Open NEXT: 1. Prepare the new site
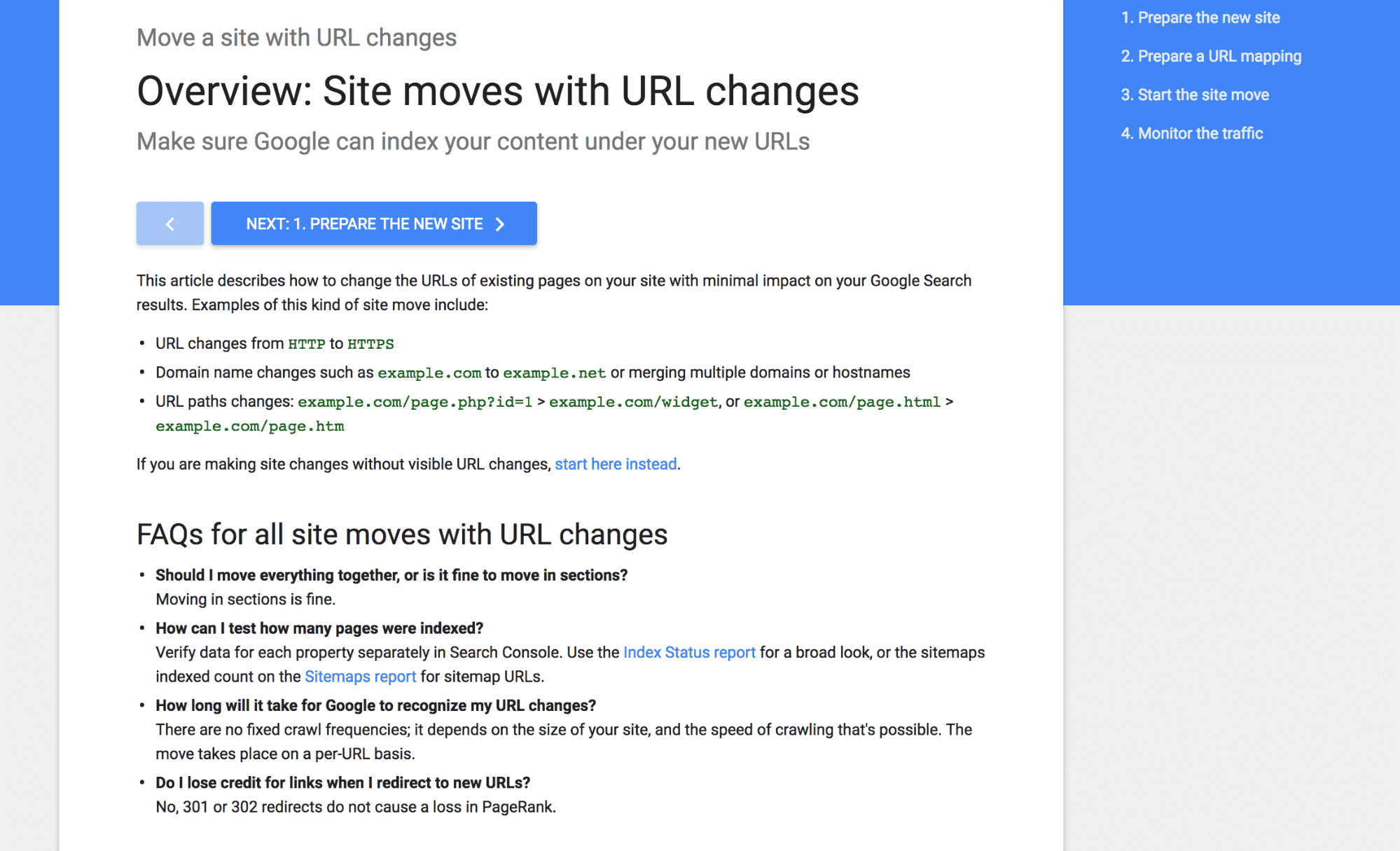Screen dimensions: 1400x851 (374, 223)
